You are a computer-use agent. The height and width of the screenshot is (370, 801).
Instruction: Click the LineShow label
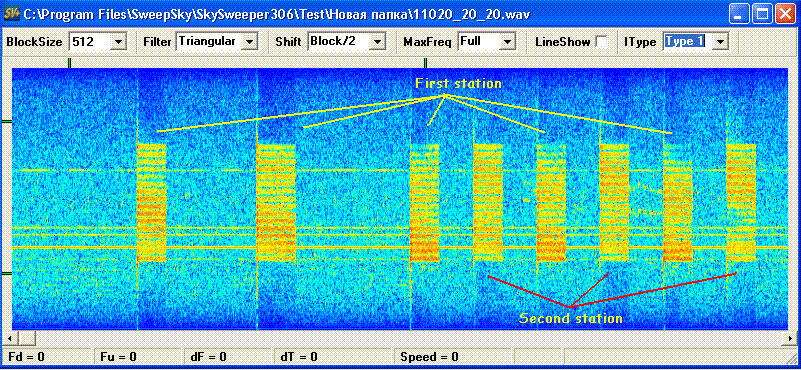pyautogui.click(x=563, y=42)
